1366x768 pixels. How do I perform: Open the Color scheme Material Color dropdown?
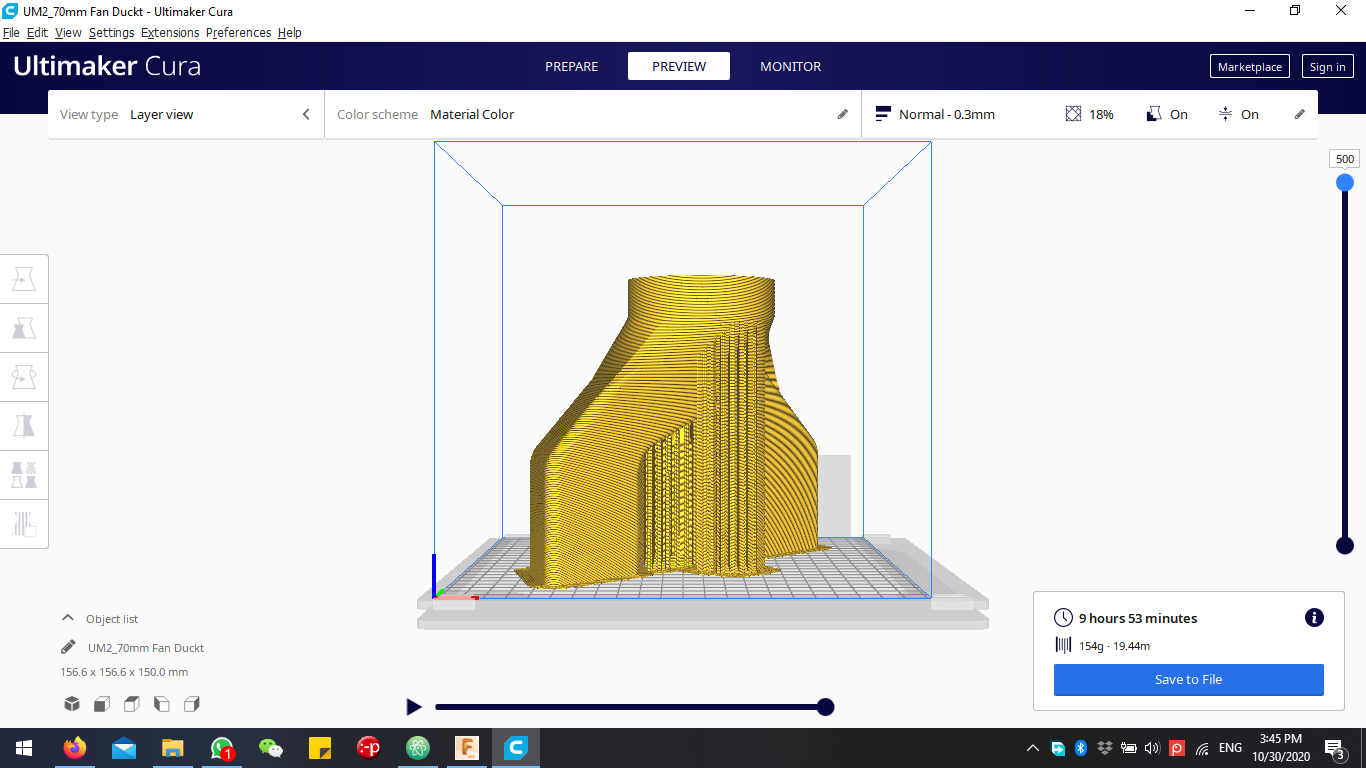click(593, 114)
